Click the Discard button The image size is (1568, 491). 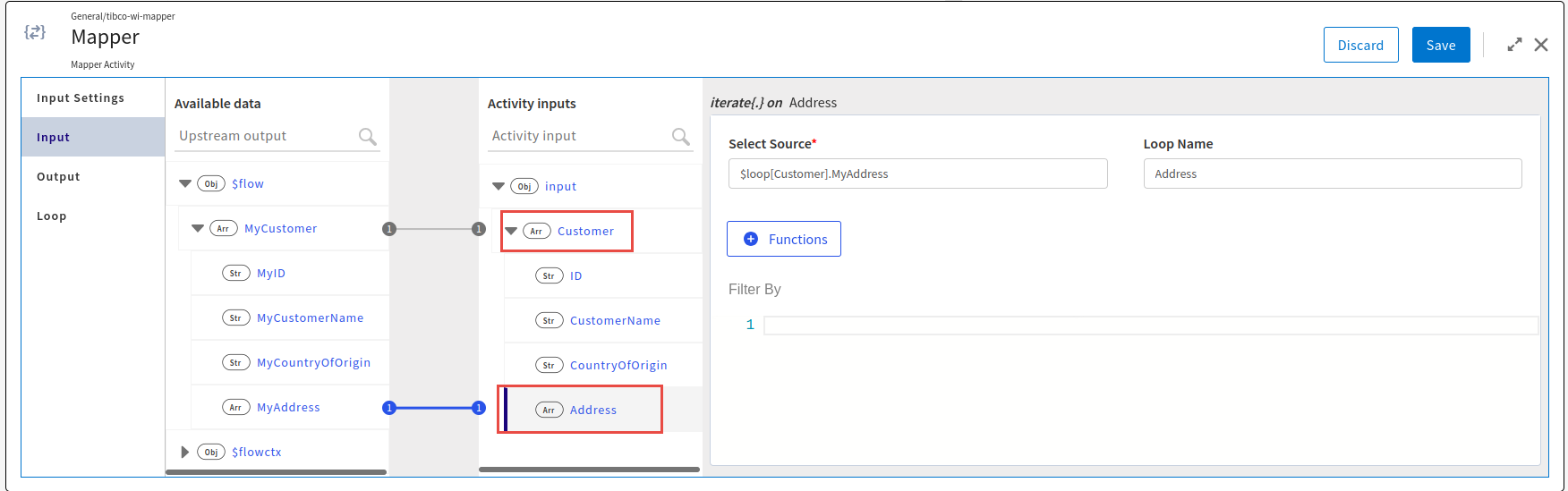click(x=1360, y=45)
